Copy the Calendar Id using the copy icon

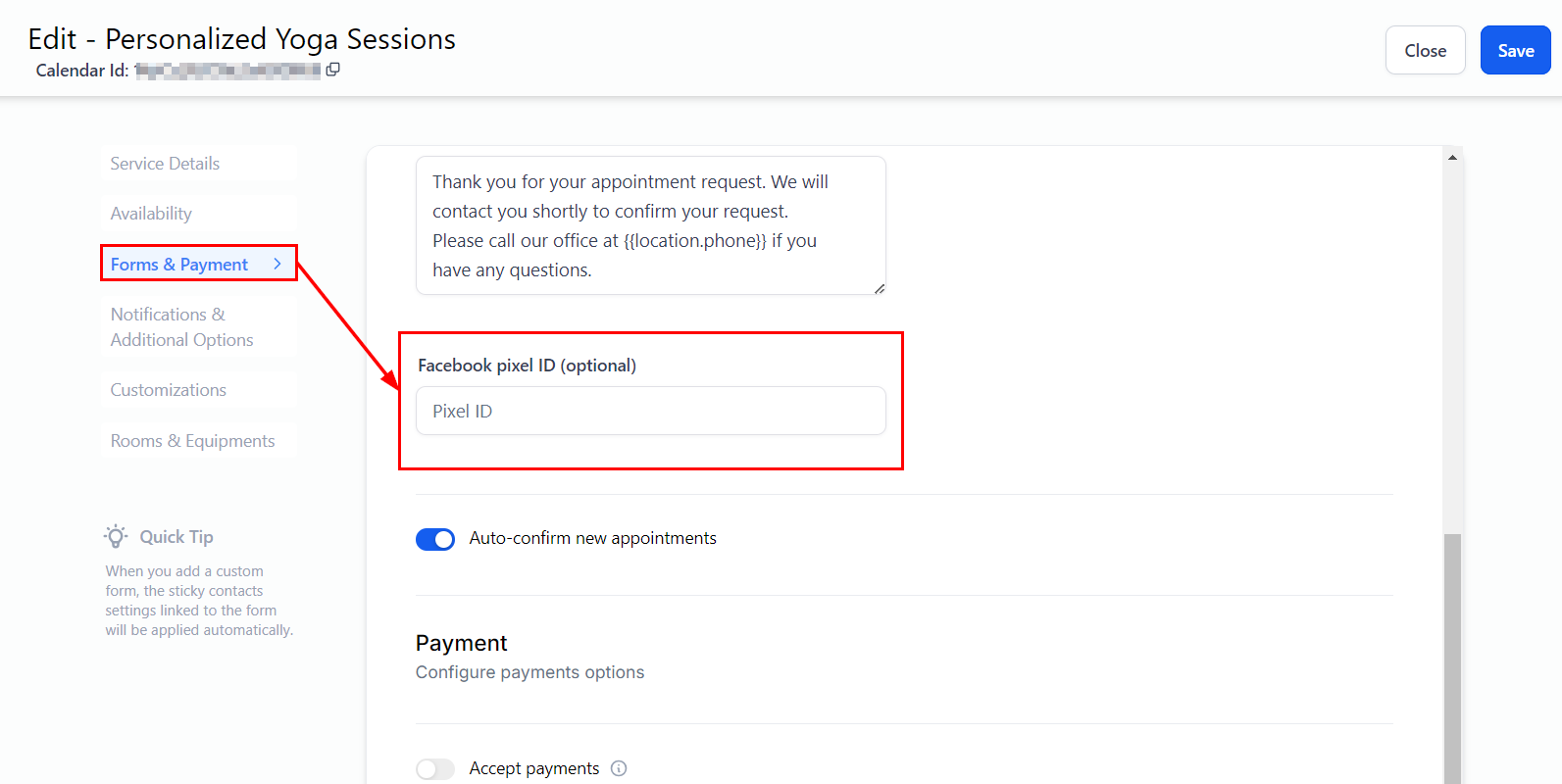point(332,70)
